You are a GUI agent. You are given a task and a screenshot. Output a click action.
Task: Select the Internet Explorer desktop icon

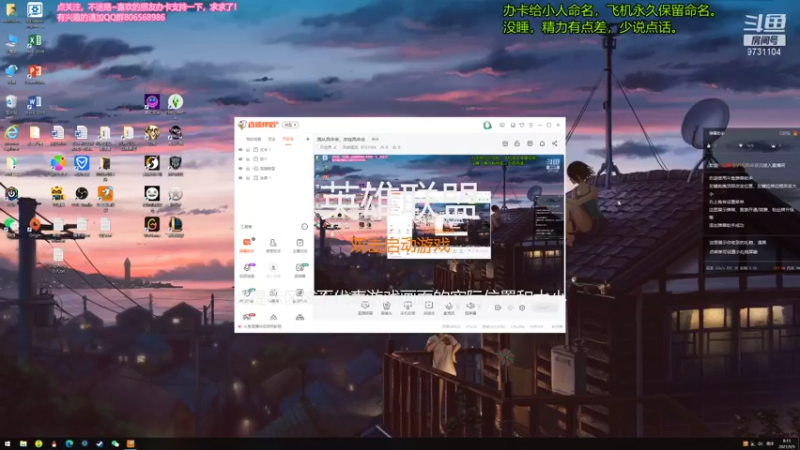click(11, 136)
